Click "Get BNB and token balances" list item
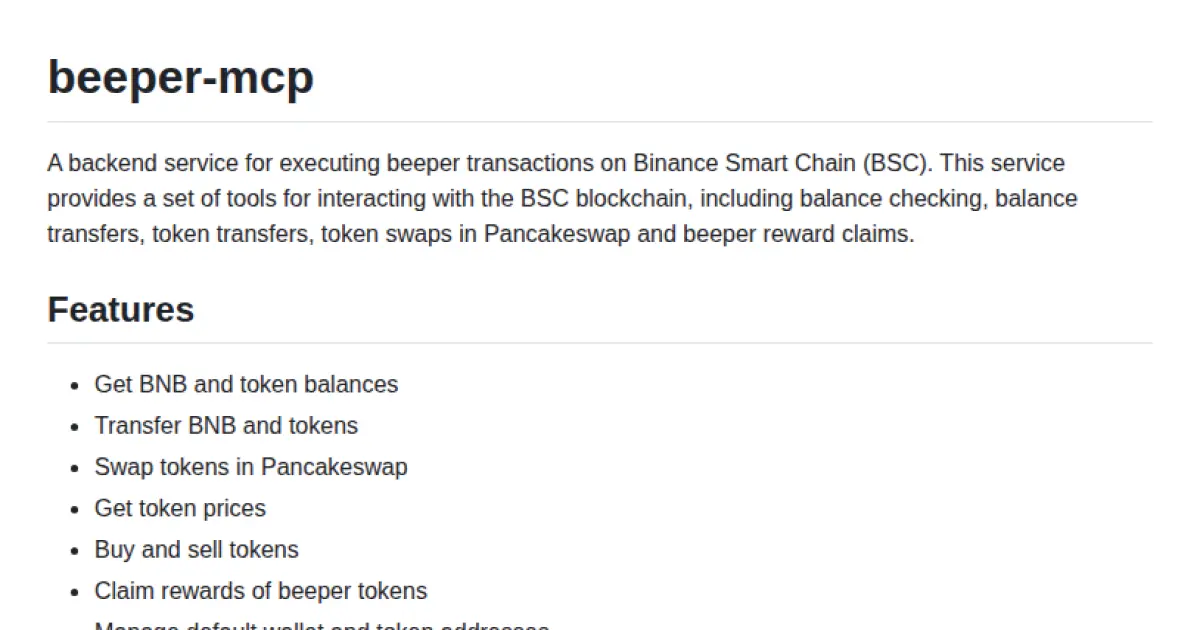1200x630 pixels. point(246,385)
